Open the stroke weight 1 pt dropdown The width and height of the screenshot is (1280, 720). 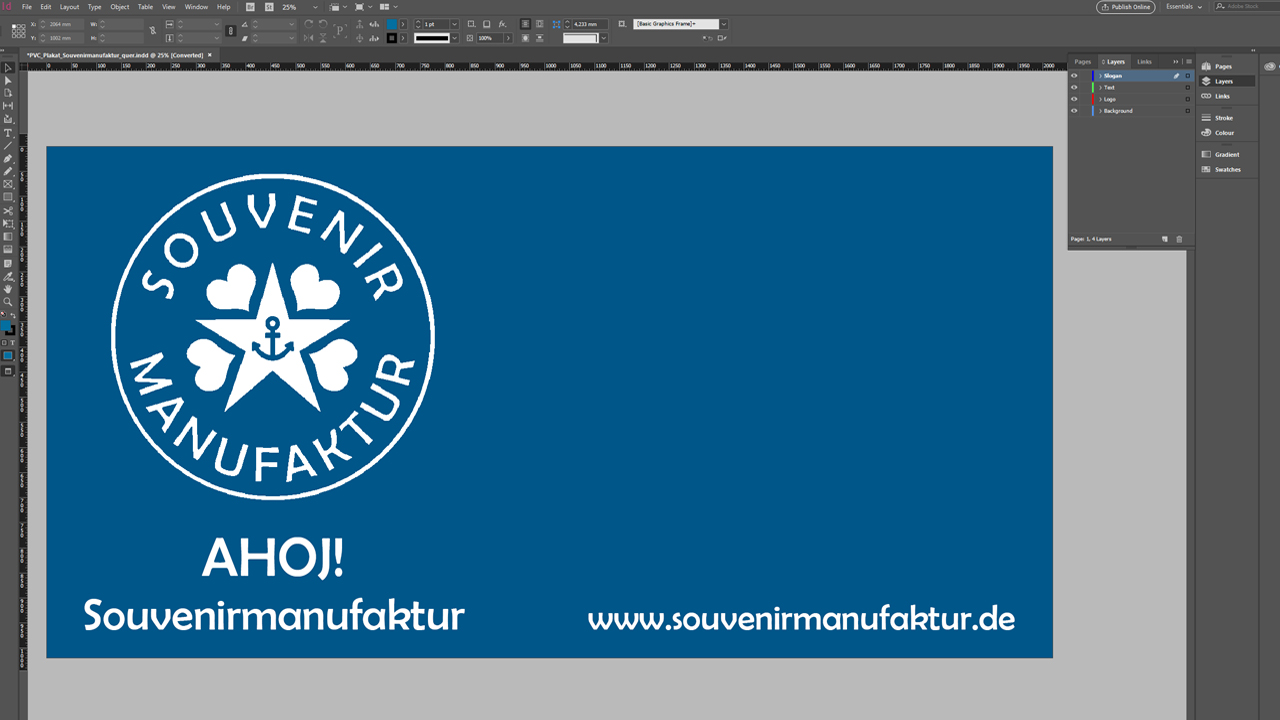click(x=455, y=24)
